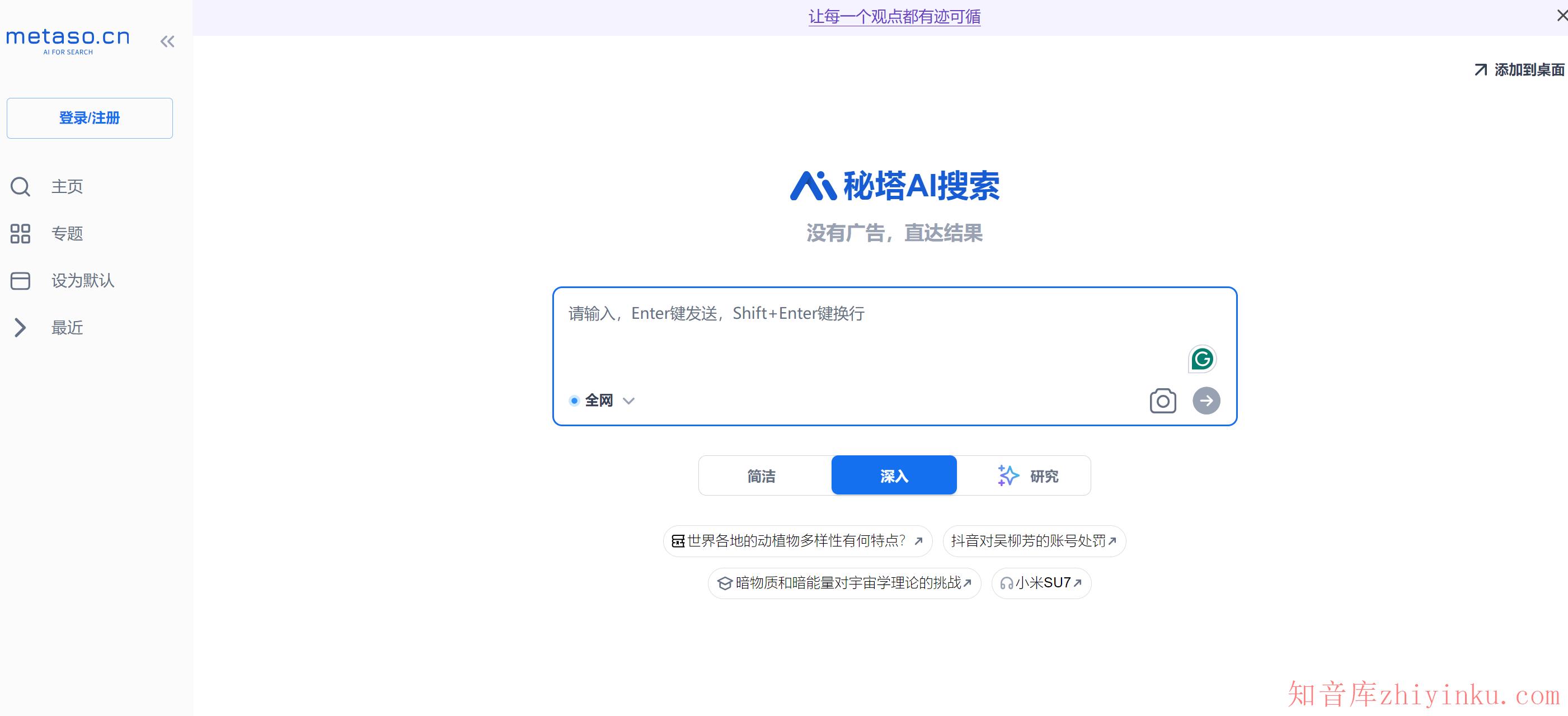Click the 小米SU7 suggestion chip

[1041, 582]
